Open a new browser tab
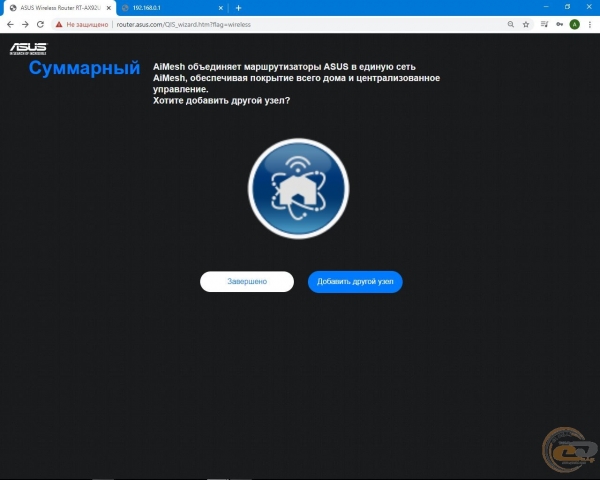Image resolution: width=600 pixels, height=480 pixels. click(238, 8)
